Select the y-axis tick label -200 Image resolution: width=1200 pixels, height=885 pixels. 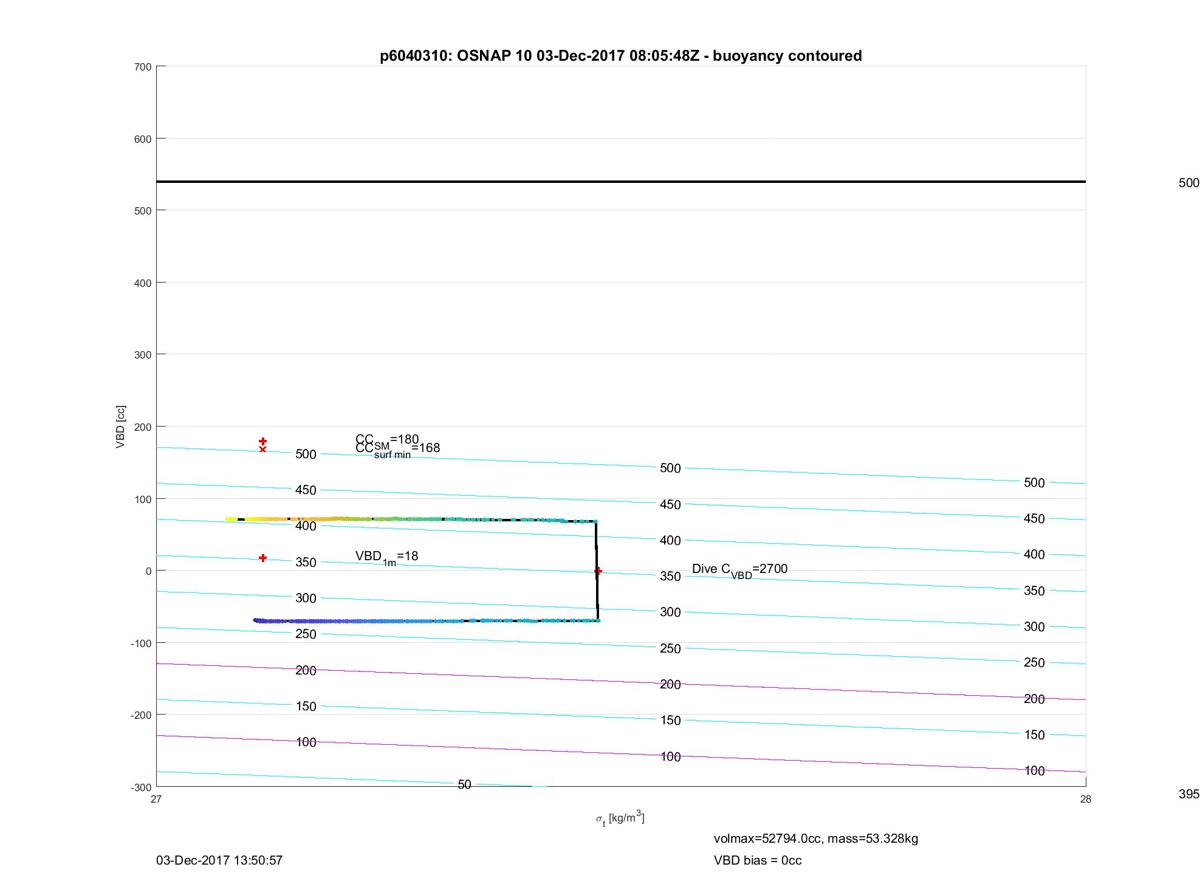tap(141, 715)
